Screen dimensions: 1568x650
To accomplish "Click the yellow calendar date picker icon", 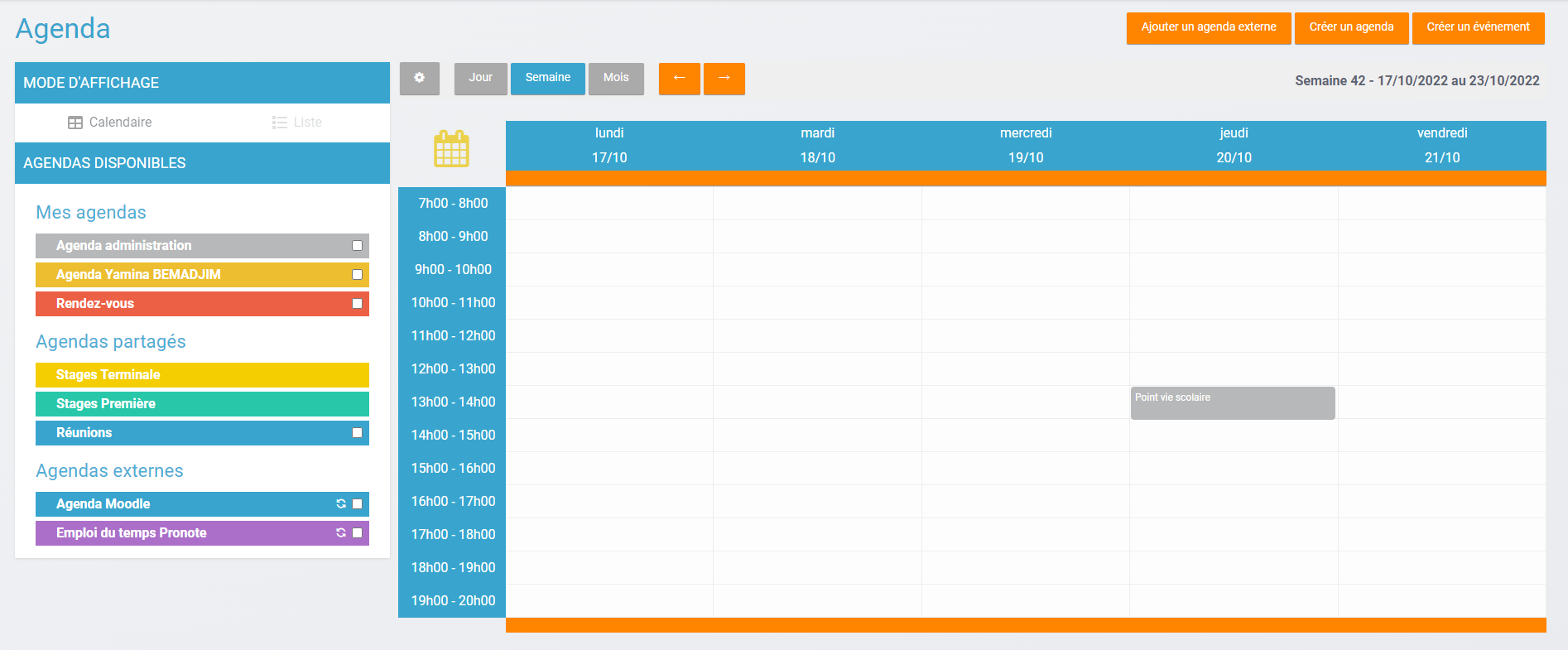I will (451, 149).
